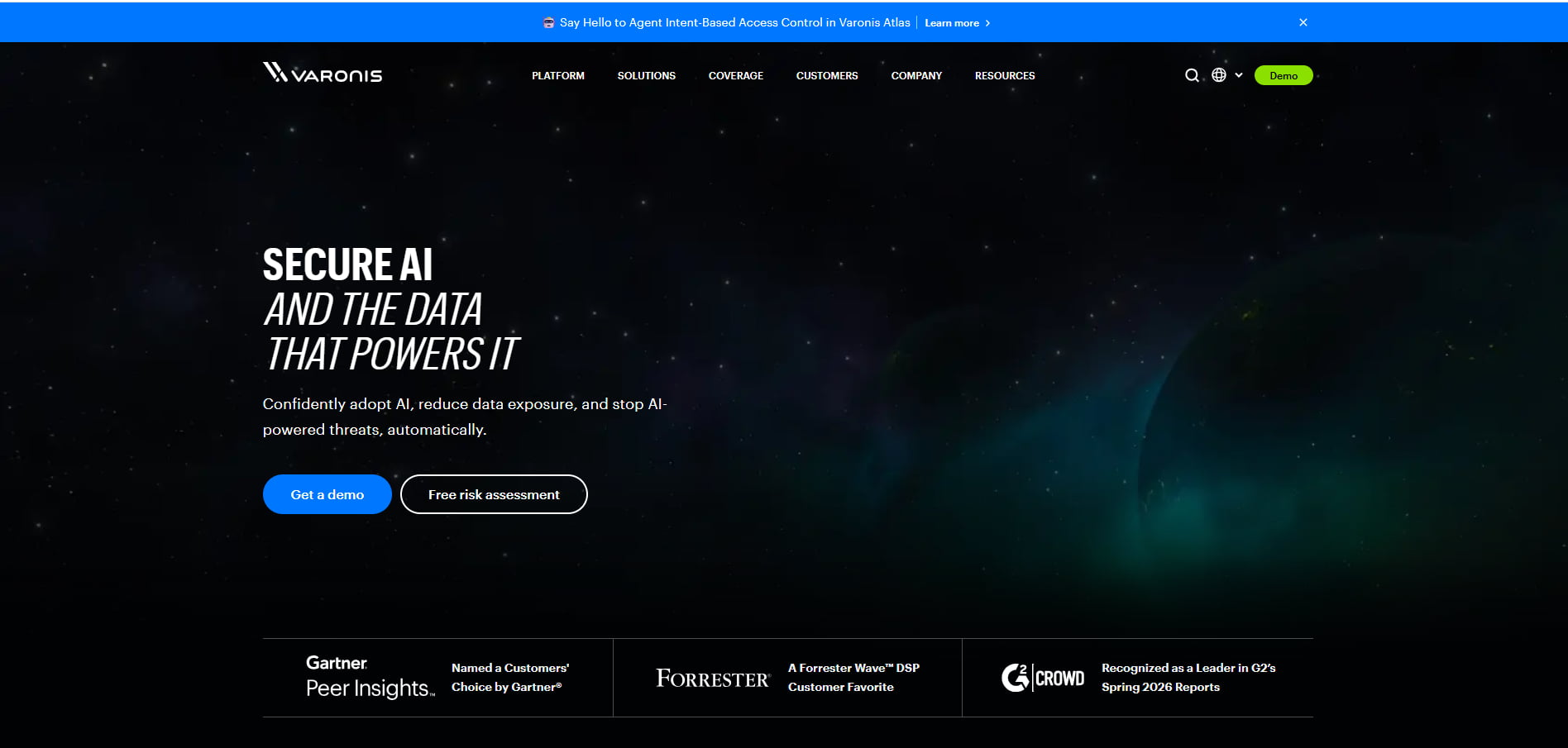Click 'Recognized as a Leader in G2's' text
The width and height of the screenshot is (1568, 748).
click(x=1188, y=668)
